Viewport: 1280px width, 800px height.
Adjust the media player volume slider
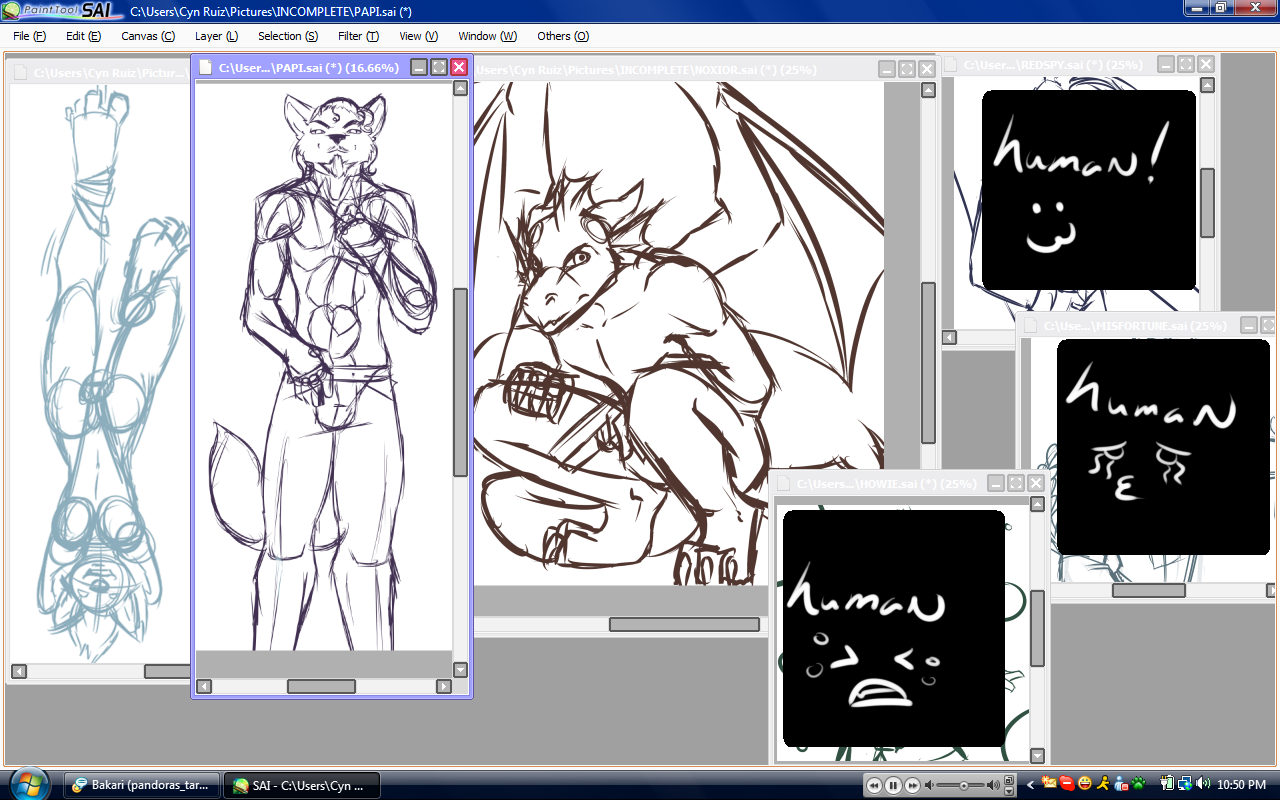click(962, 785)
